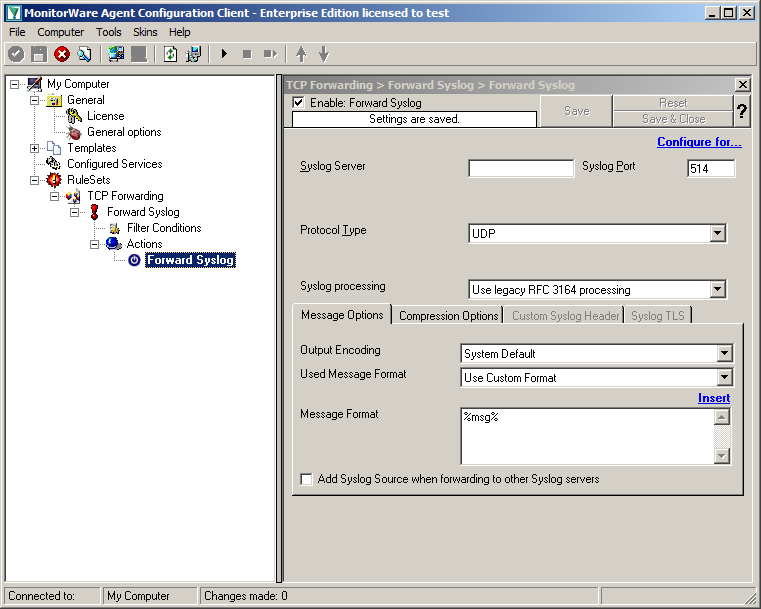Click the Configured Services gear icon

click(x=54, y=164)
